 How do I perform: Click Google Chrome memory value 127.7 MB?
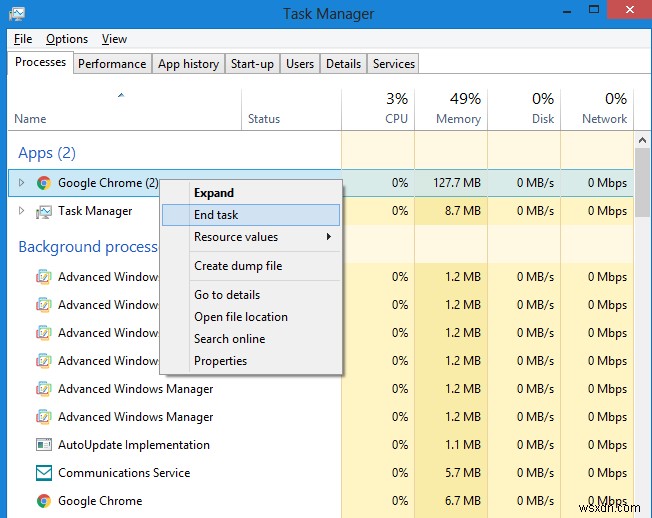click(x=457, y=183)
